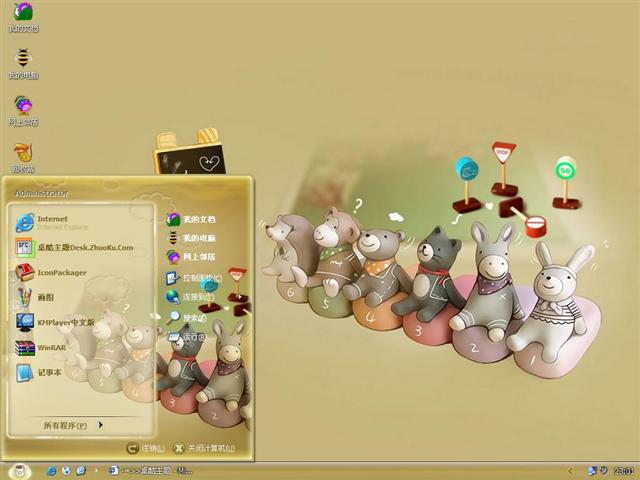Switch to the 桌酷主题 taskbar window
This screenshot has width=640, height=480.
coord(150,471)
